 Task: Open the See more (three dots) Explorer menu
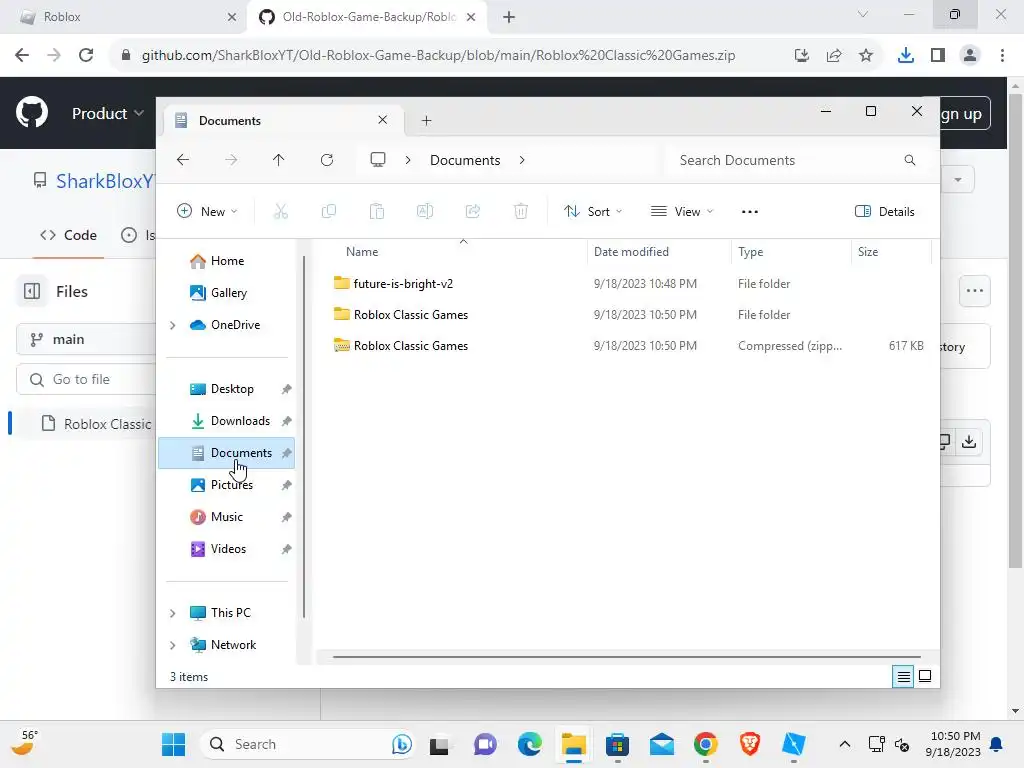click(x=750, y=212)
